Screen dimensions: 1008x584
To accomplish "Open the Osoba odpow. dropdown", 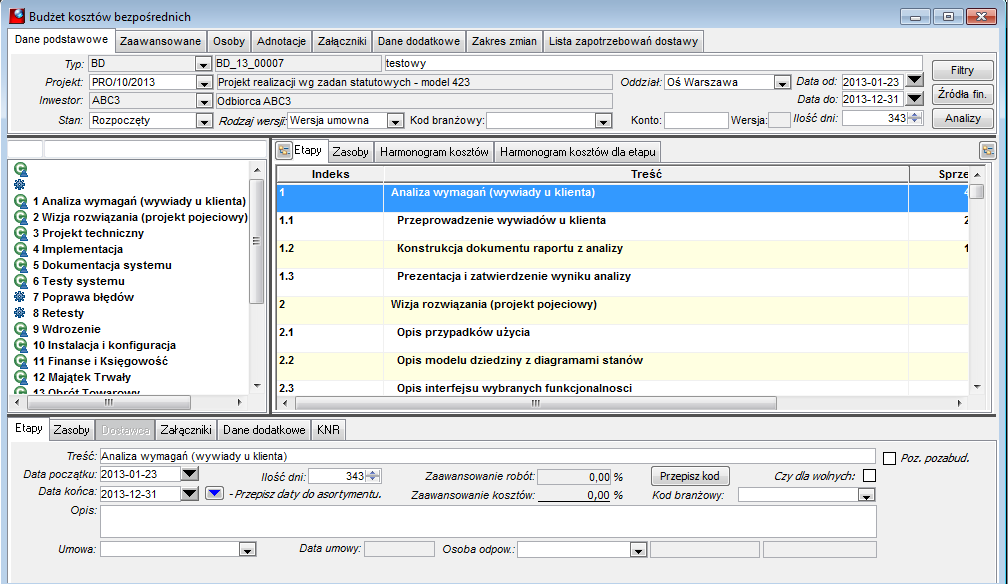I will click(x=638, y=550).
